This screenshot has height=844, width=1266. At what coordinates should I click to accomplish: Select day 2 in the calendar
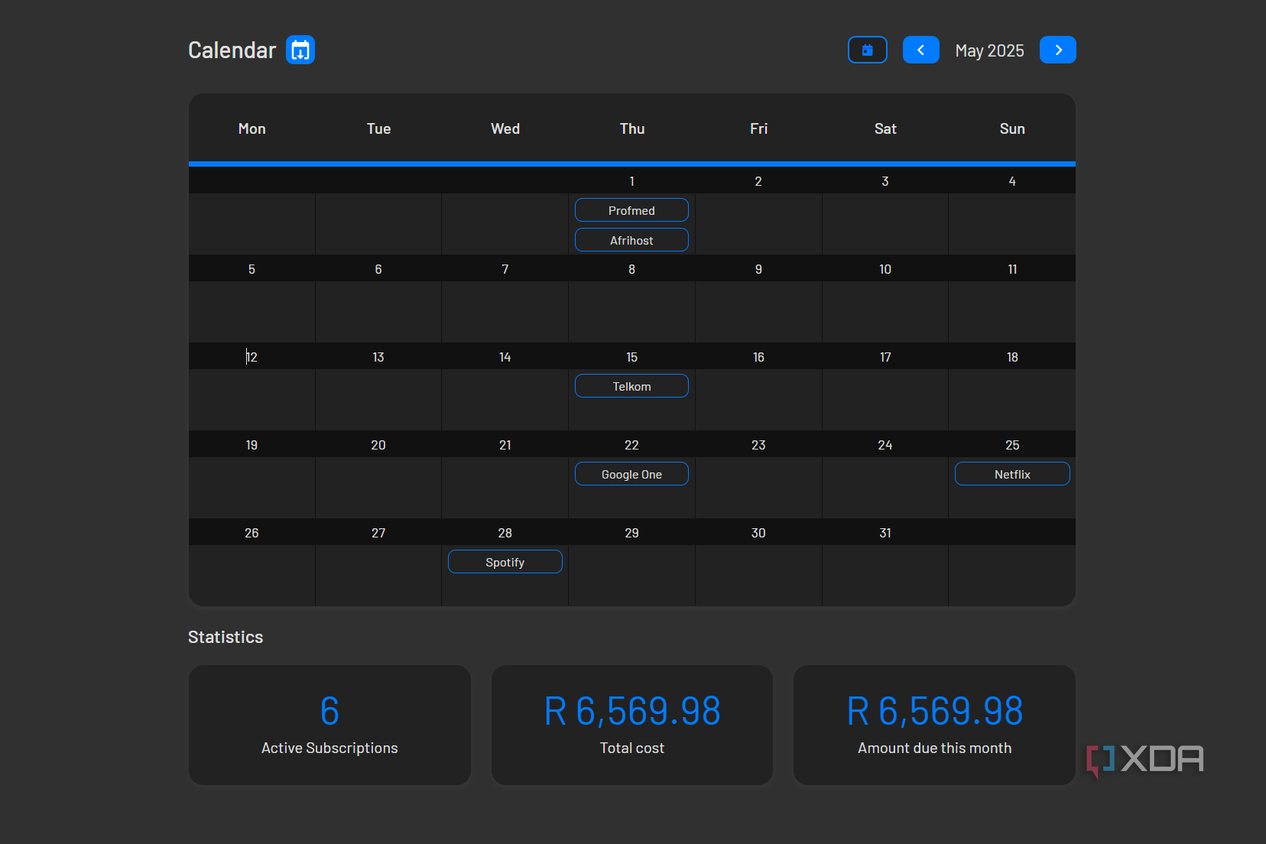758,181
